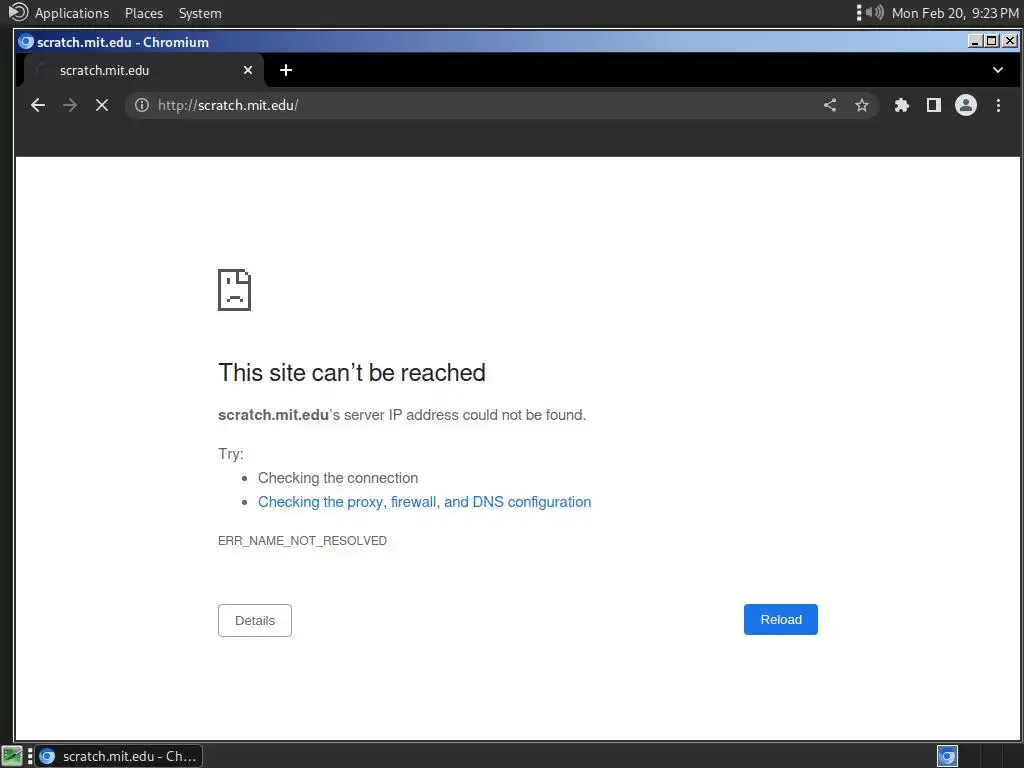
Task: Click the Chromium taskbar window button
Action: 118,756
